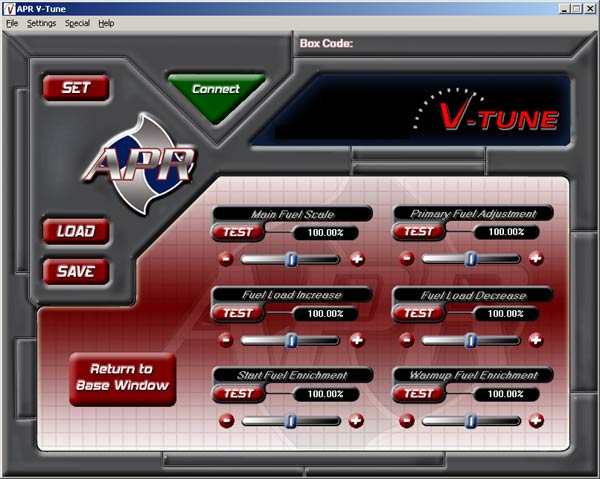This screenshot has height=479, width=600.
Task: Tap the plus icon for Warmup Fuel Enrichment
Action: point(536,421)
